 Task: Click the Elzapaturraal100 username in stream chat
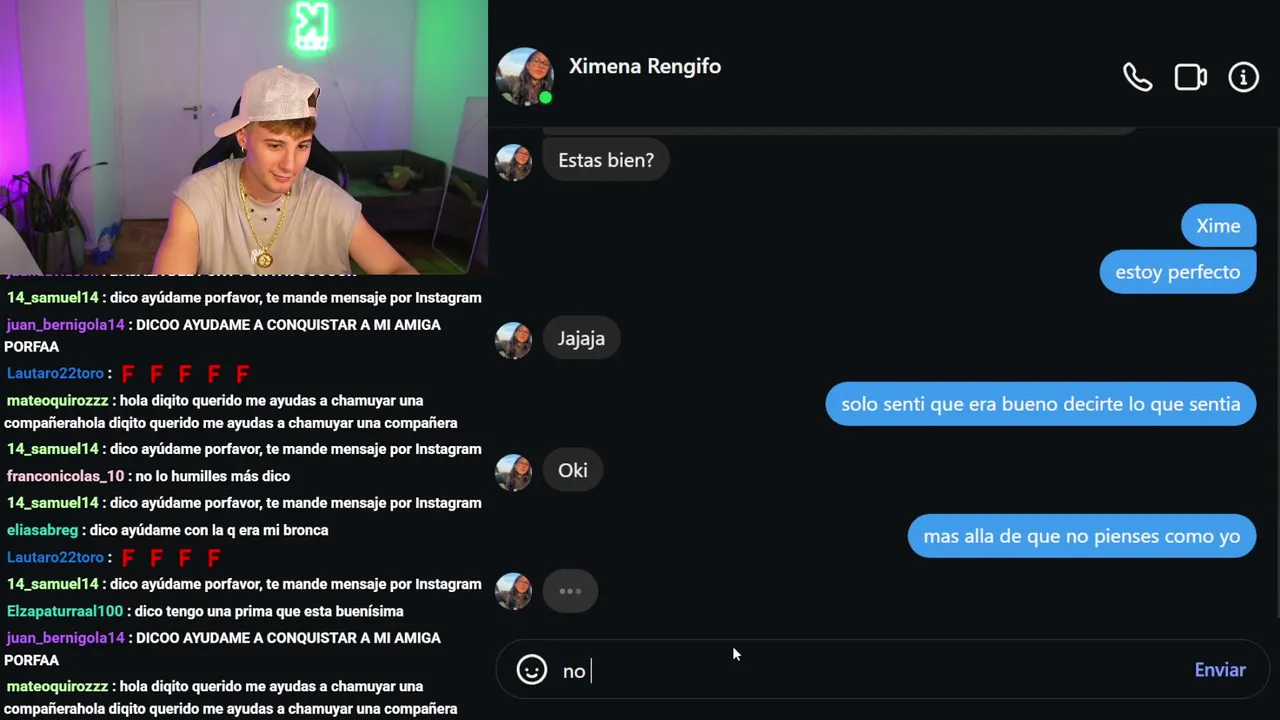click(65, 611)
